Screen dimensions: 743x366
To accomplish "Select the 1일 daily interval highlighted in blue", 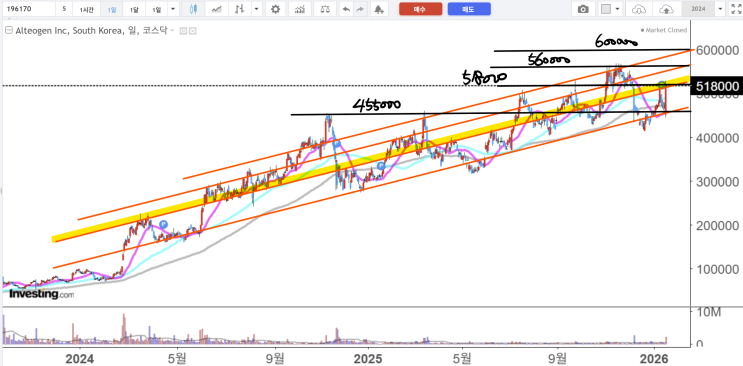I will click(111, 9).
